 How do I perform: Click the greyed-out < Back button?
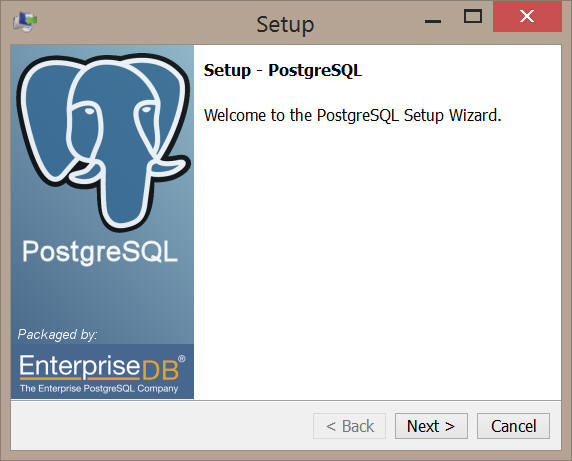[349, 426]
